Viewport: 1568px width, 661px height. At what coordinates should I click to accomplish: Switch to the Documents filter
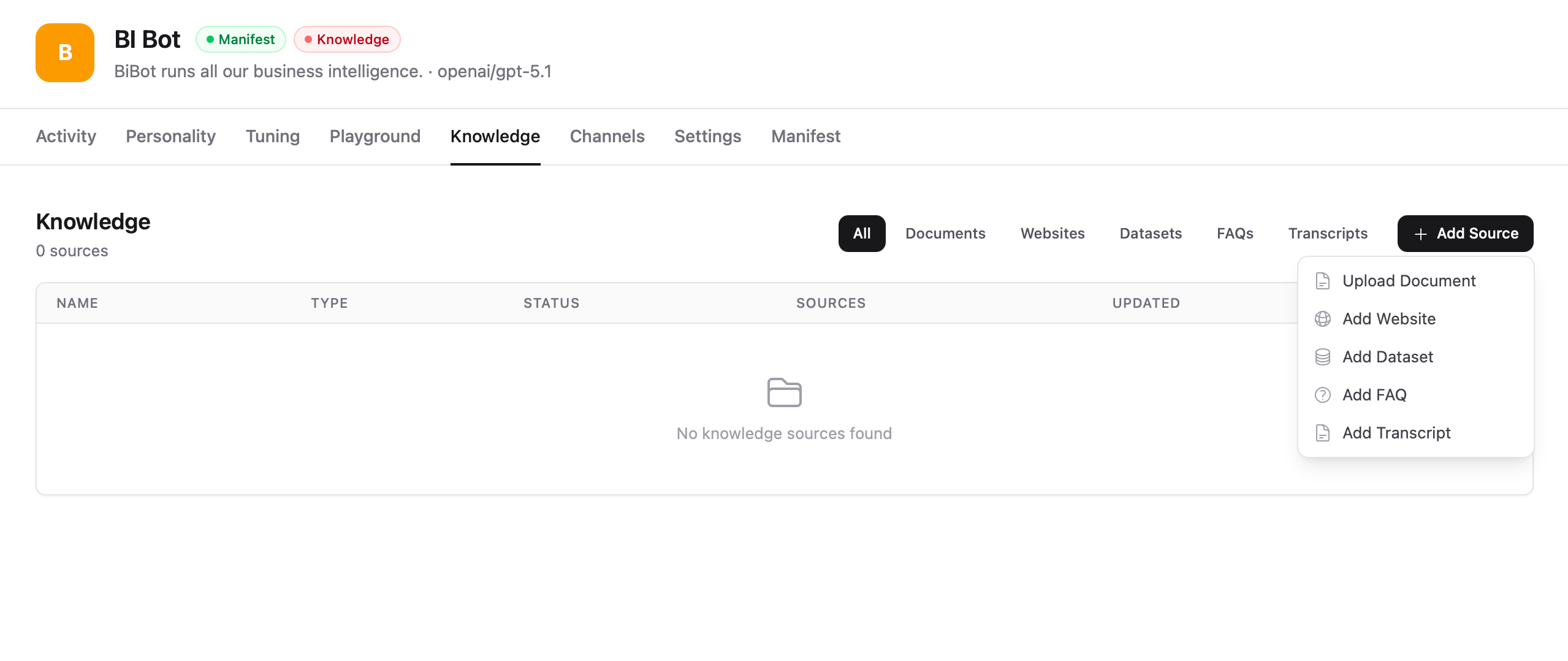(x=945, y=233)
